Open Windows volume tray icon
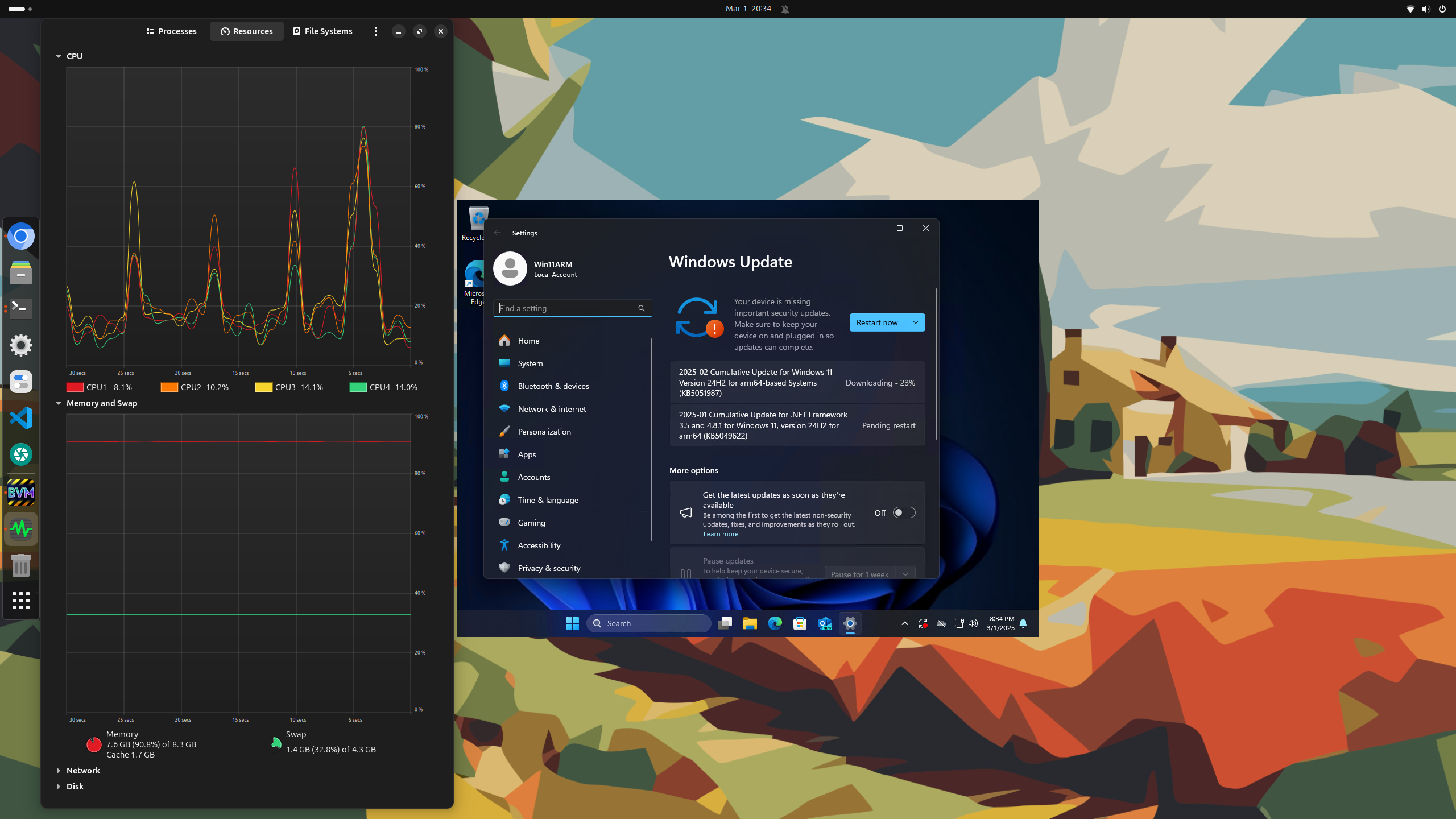Image resolution: width=1456 pixels, height=819 pixels. [973, 623]
